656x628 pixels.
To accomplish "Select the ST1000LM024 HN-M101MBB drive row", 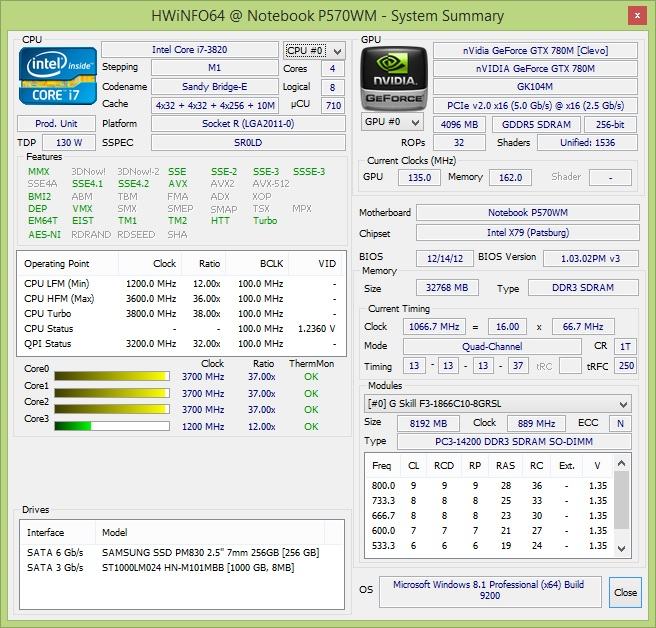I will tap(182, 567).
